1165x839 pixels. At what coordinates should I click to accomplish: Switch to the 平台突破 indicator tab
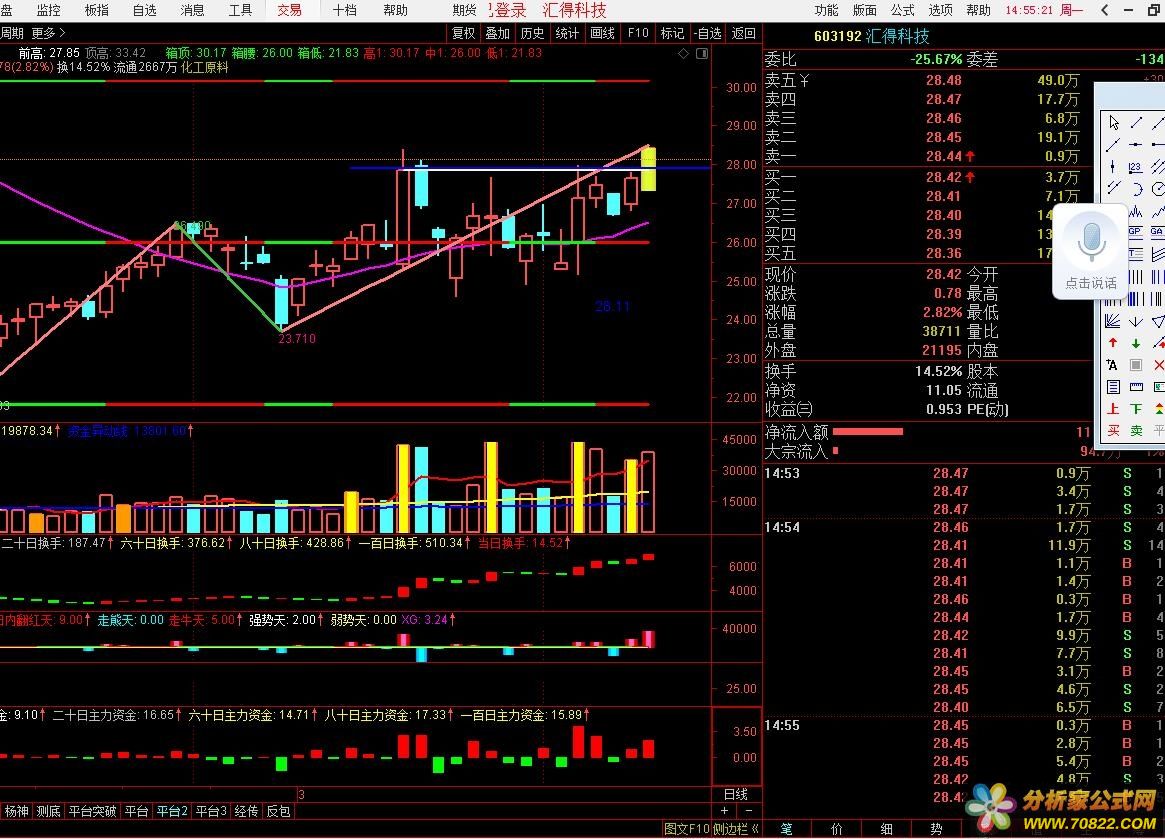tap(92, 811)
